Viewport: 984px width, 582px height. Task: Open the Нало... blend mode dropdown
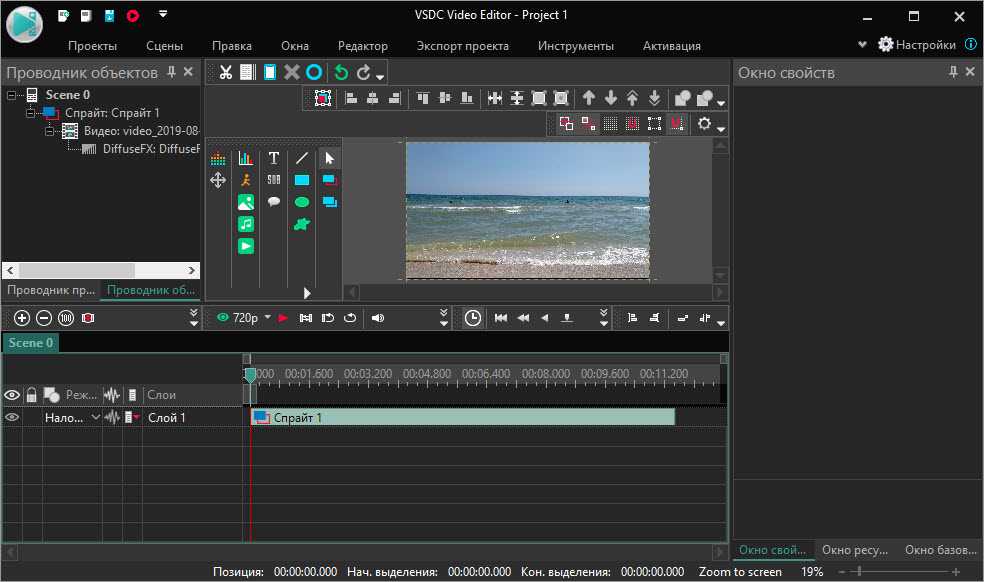(96, 417)
